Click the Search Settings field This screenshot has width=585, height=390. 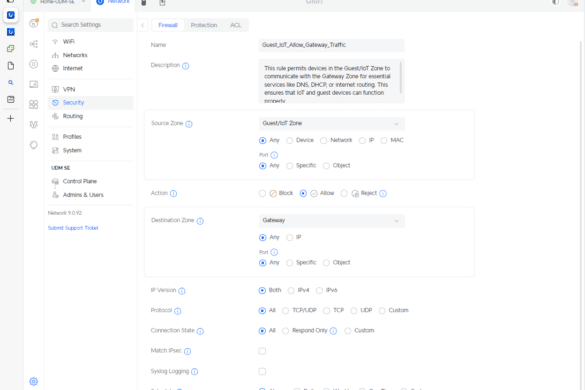click(x=91, y=25)
